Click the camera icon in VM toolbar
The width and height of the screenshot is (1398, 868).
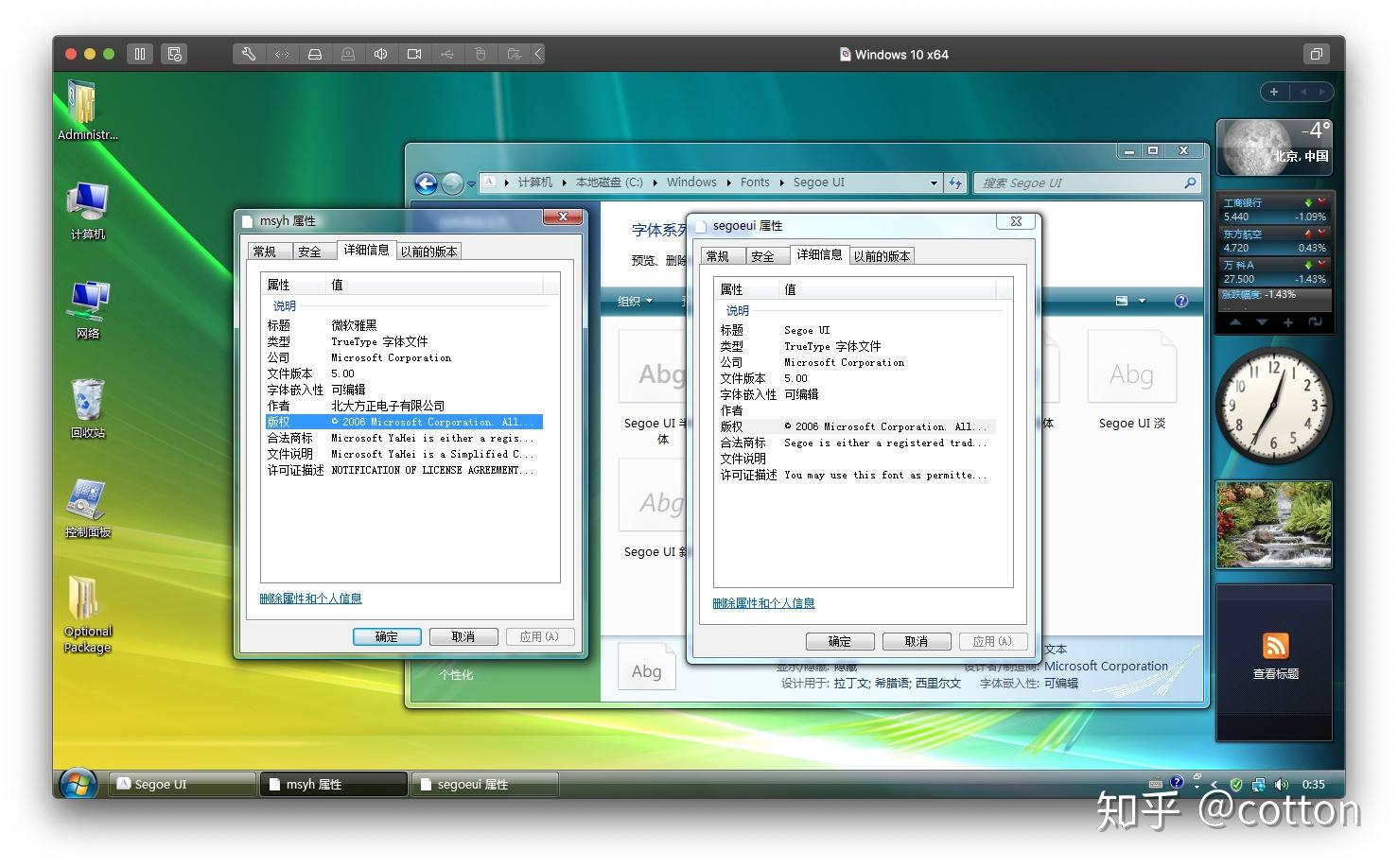414,54
